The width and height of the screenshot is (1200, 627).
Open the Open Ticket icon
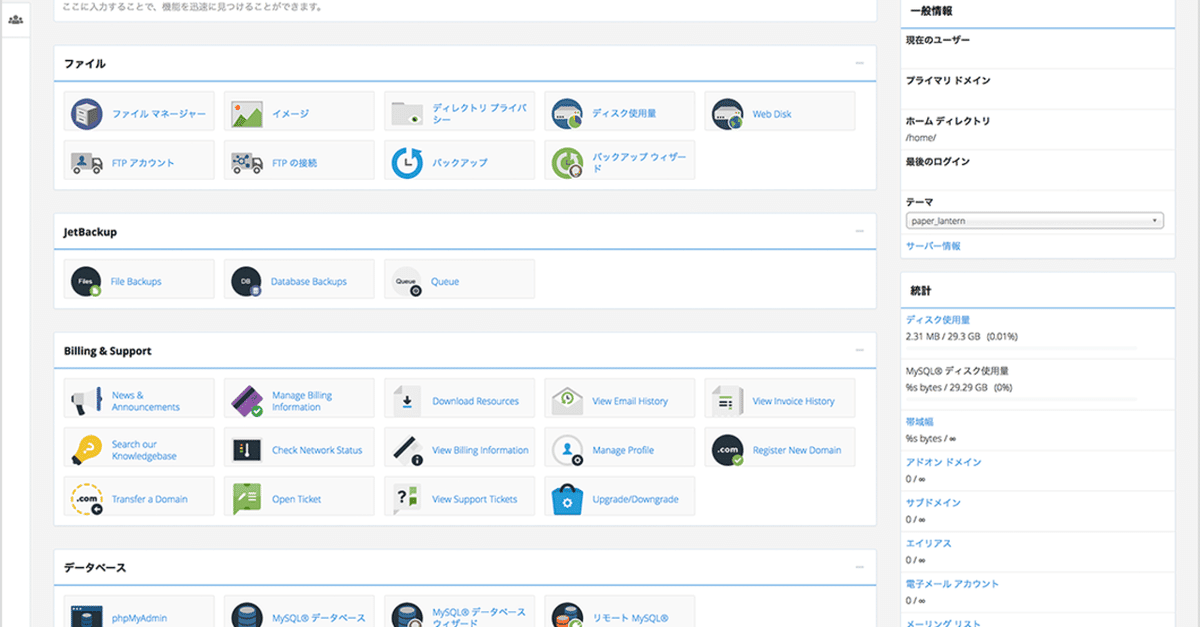pyautogui.click(x=247, y=498)
